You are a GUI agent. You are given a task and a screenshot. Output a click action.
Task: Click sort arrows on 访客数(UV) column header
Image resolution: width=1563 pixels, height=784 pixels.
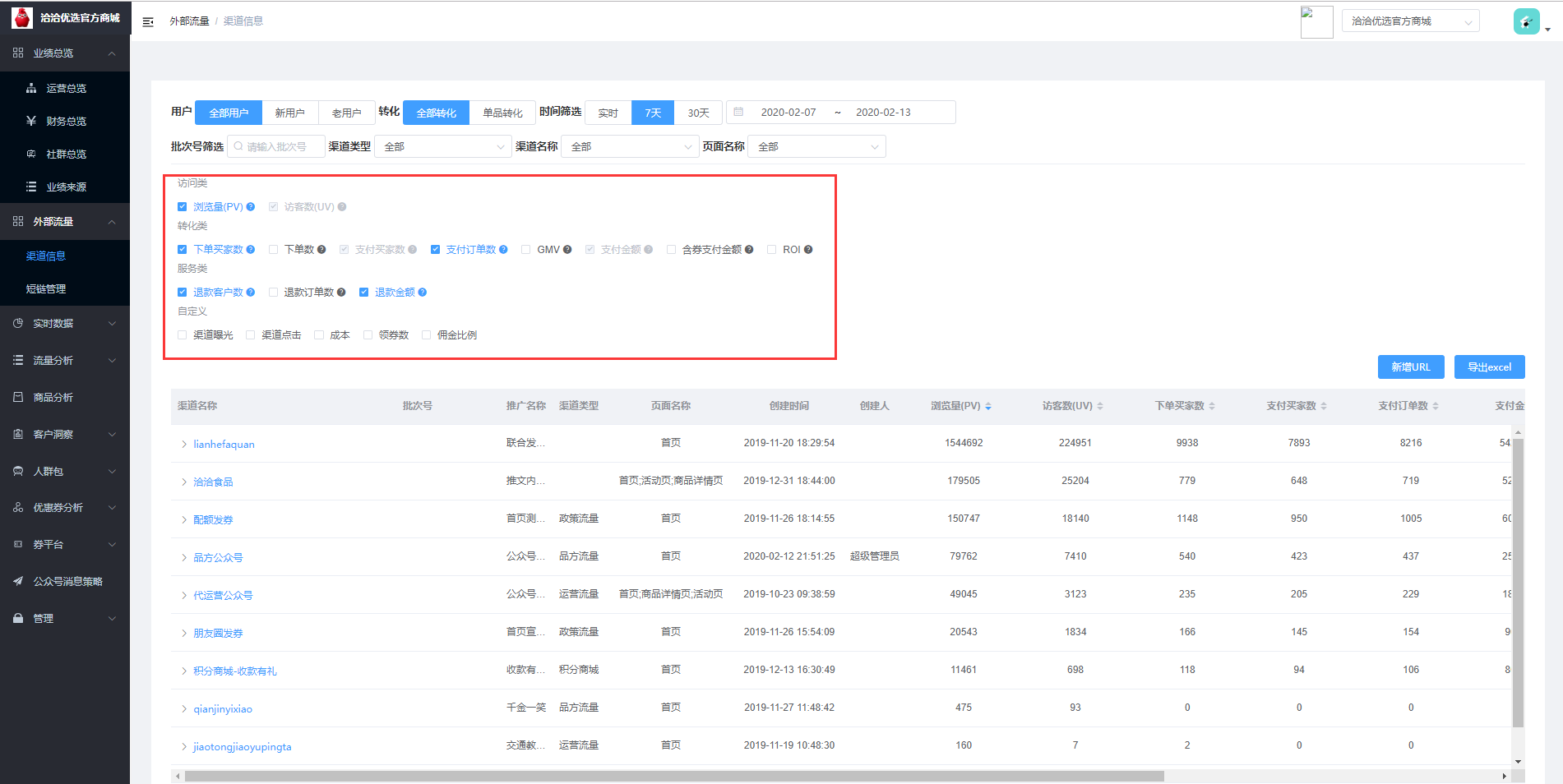pos(1100,406)
